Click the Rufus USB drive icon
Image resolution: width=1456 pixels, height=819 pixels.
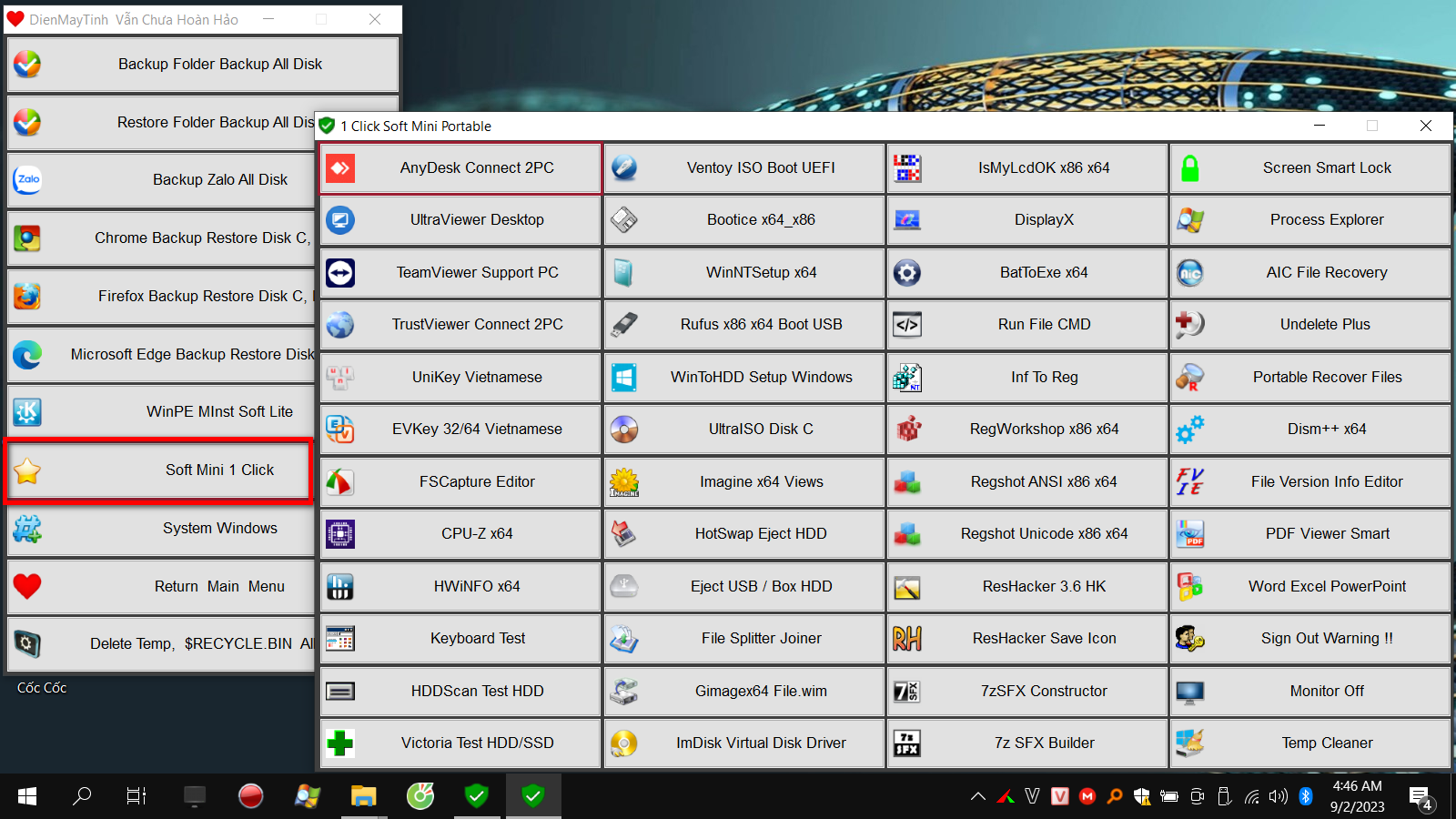624,325
